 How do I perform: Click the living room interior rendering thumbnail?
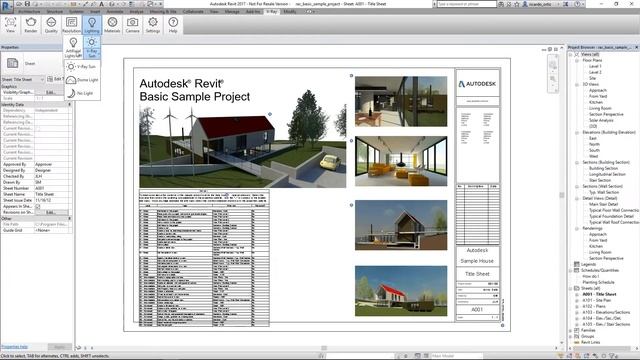pos(401,161)
